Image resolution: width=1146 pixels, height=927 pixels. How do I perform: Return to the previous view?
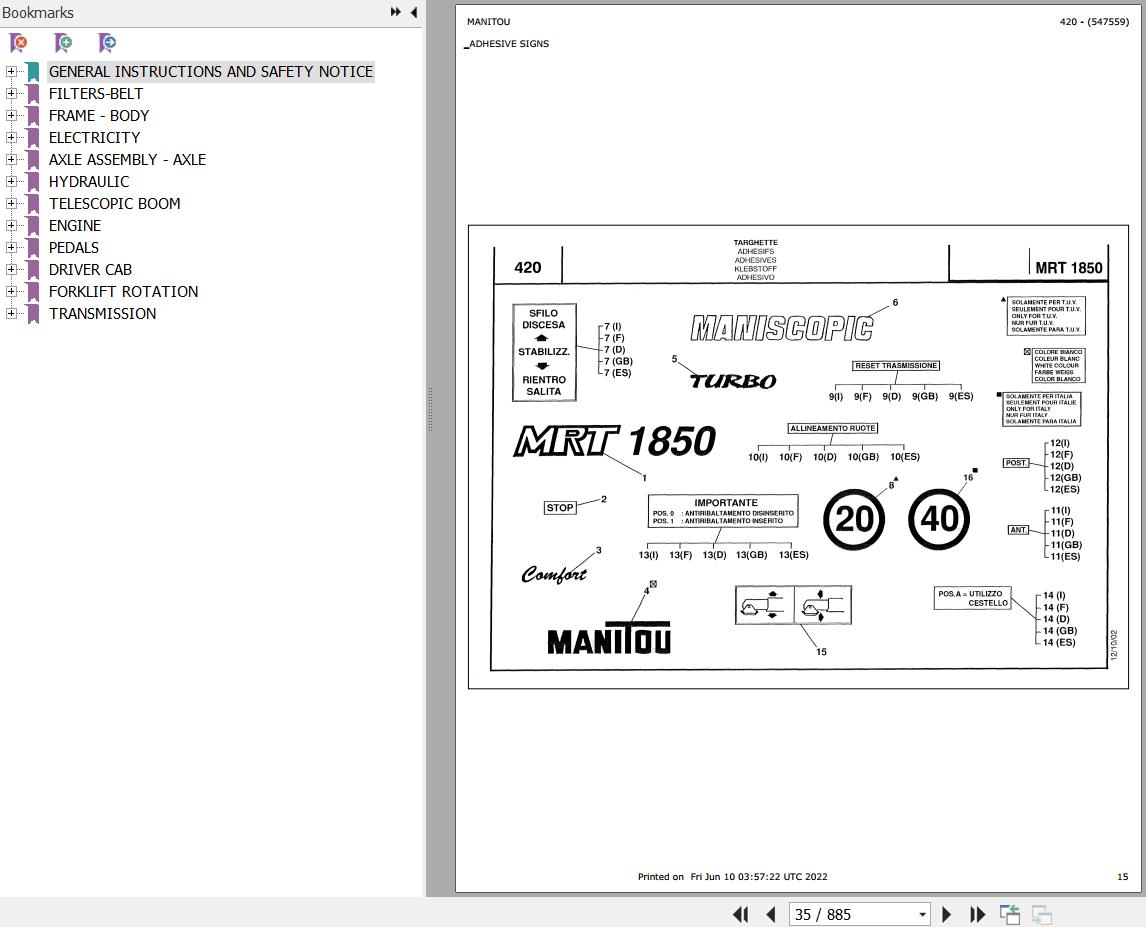[x=1009, y=914]
